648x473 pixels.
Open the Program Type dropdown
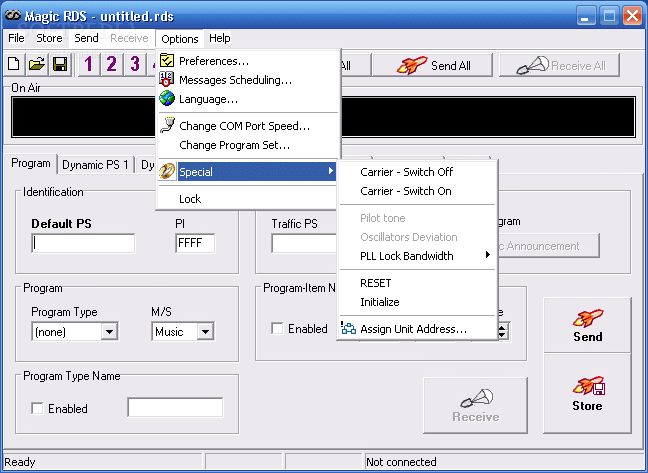[109, 332]
